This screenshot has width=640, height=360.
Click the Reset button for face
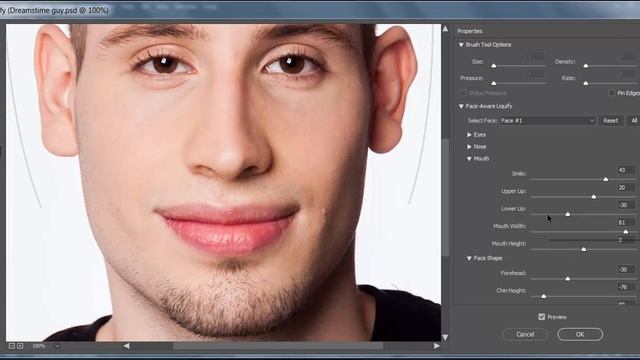[611, 120]
